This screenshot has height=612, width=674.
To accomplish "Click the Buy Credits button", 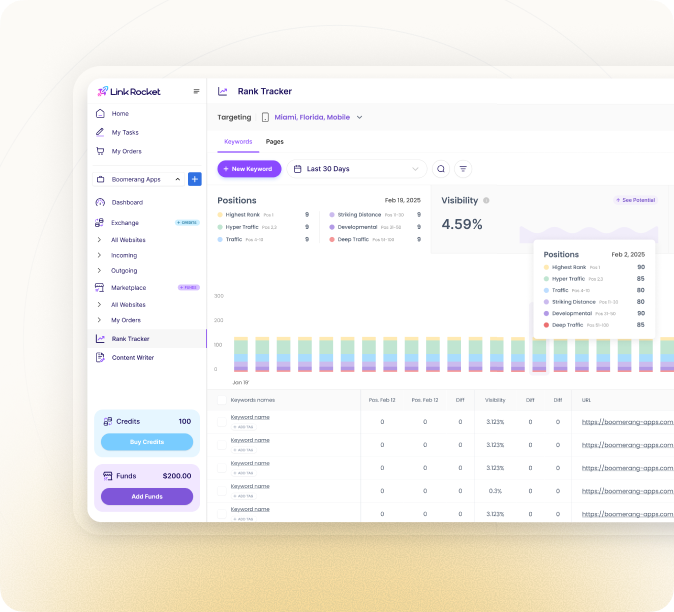I will (x=147, y=442).
